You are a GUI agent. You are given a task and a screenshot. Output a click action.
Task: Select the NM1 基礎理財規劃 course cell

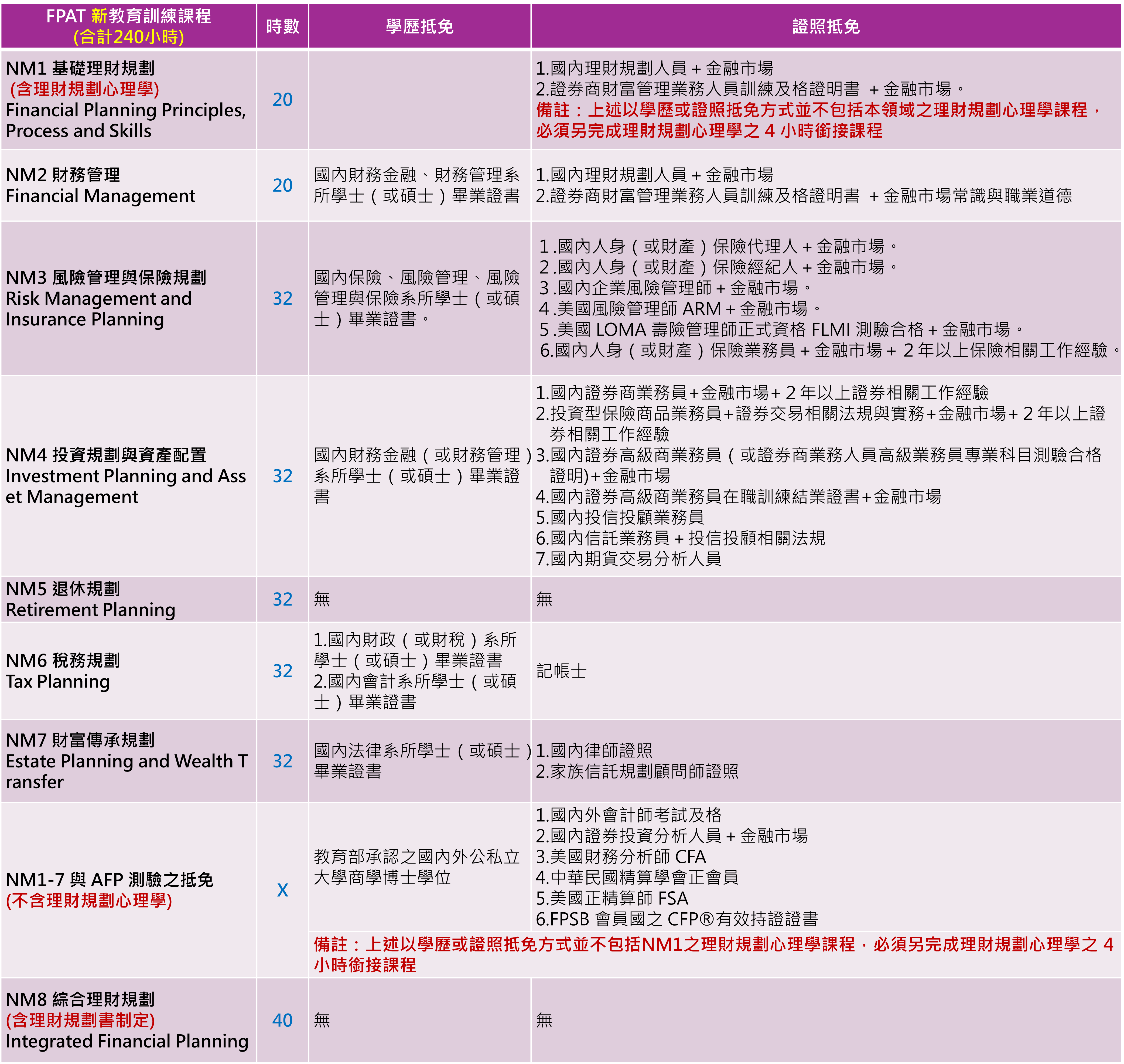[x=129, y=100]
